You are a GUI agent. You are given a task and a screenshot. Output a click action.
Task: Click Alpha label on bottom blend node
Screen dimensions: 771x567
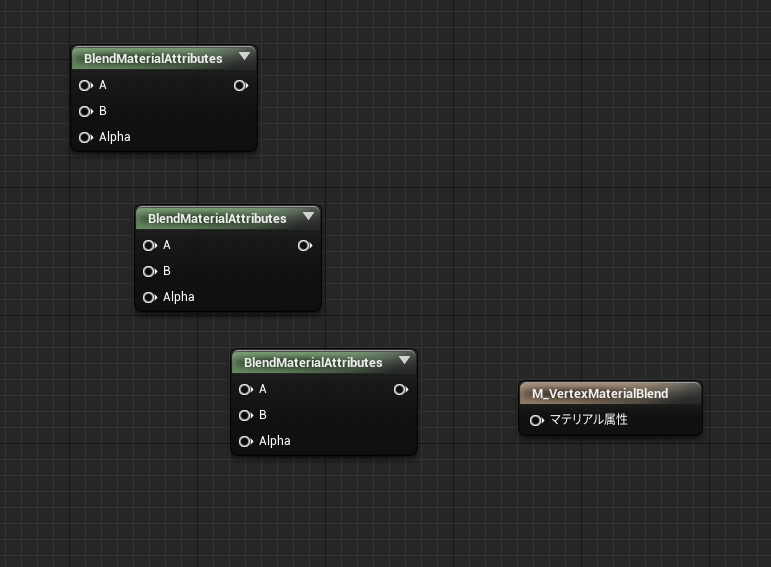coord(274,441)
